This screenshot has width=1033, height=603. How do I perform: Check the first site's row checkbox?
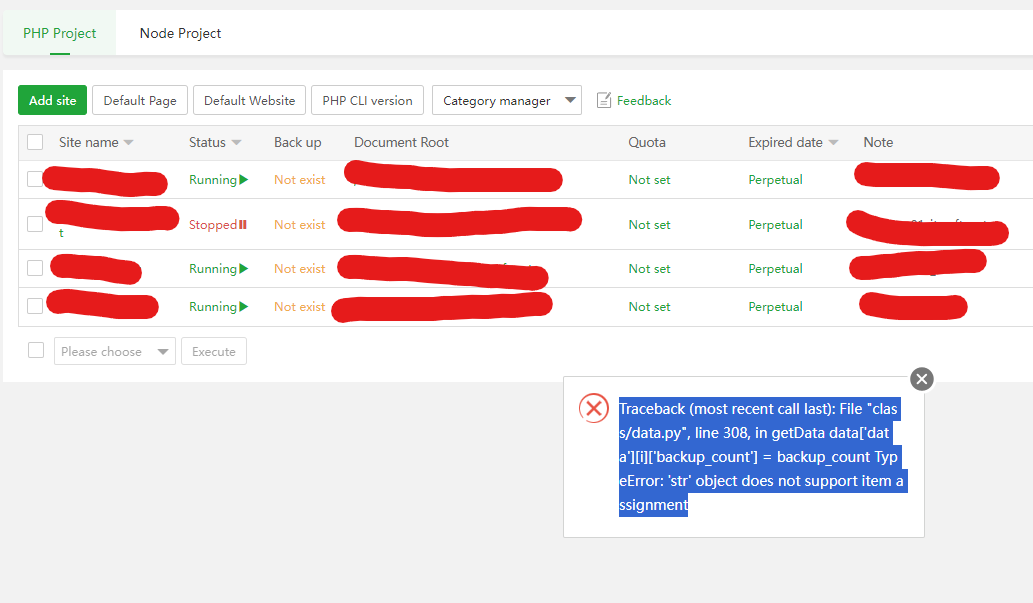(35, 180)
